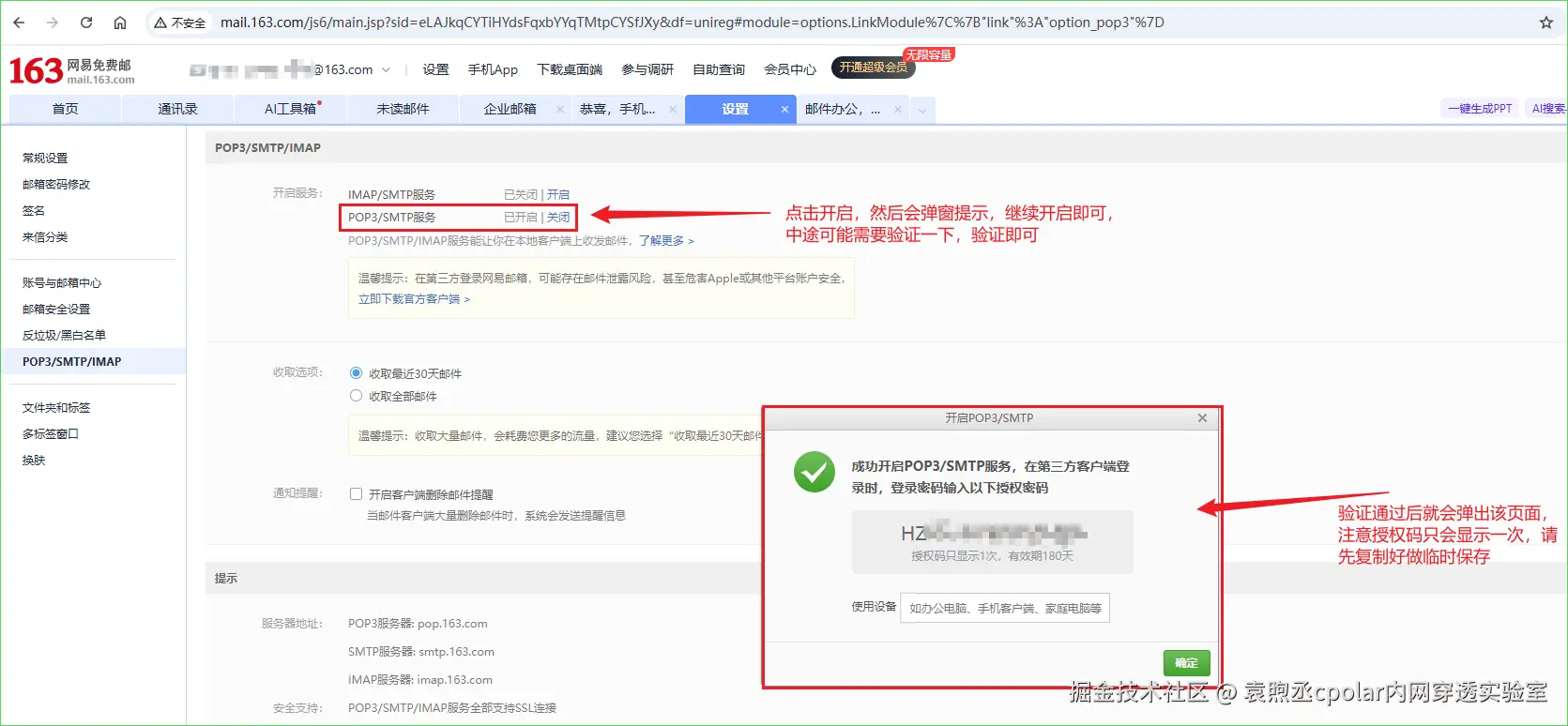The image size is (1568, 726).
Task: Open the 参与调研 link
Action: pos(647,69)
